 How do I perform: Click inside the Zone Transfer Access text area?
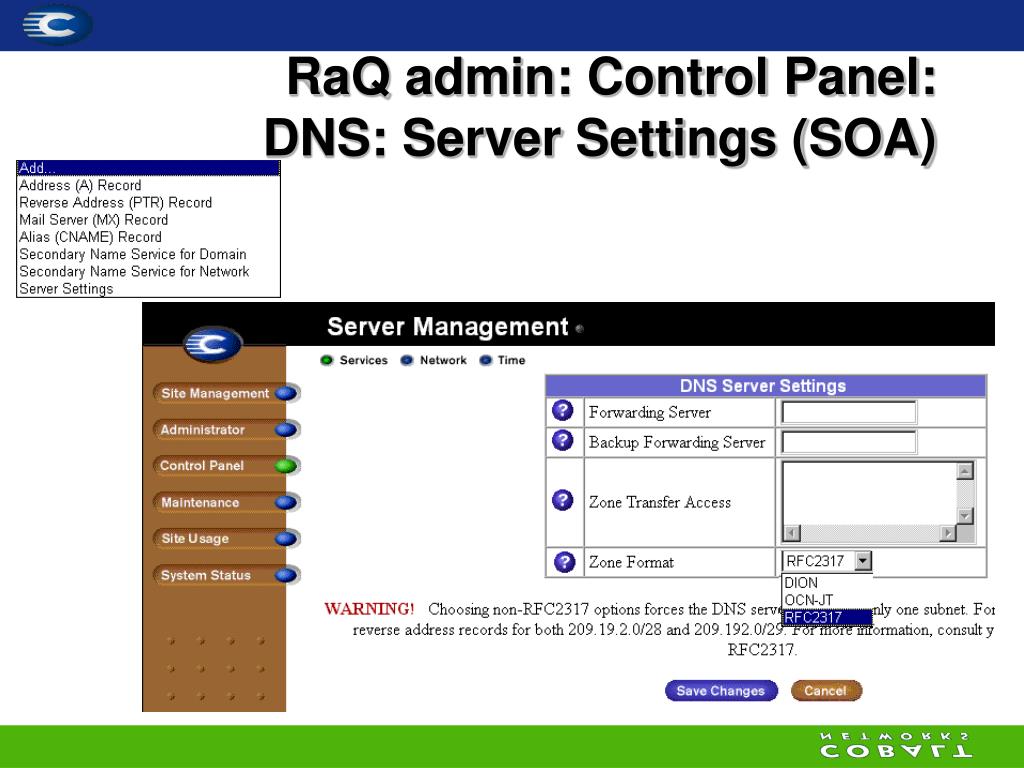coord(869,493)
